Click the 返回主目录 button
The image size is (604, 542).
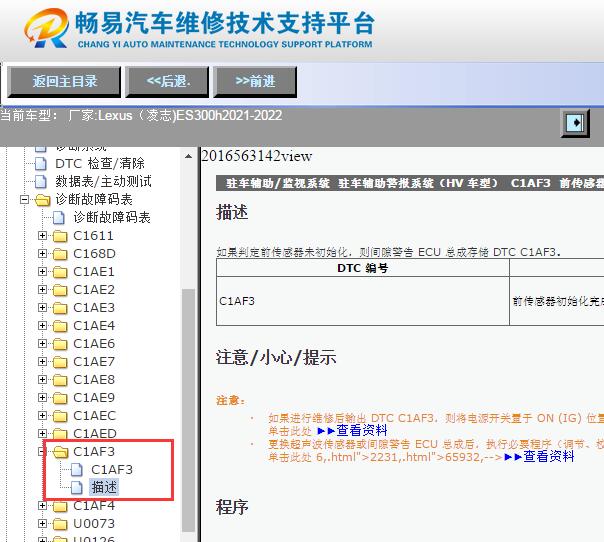coord(64,81)
